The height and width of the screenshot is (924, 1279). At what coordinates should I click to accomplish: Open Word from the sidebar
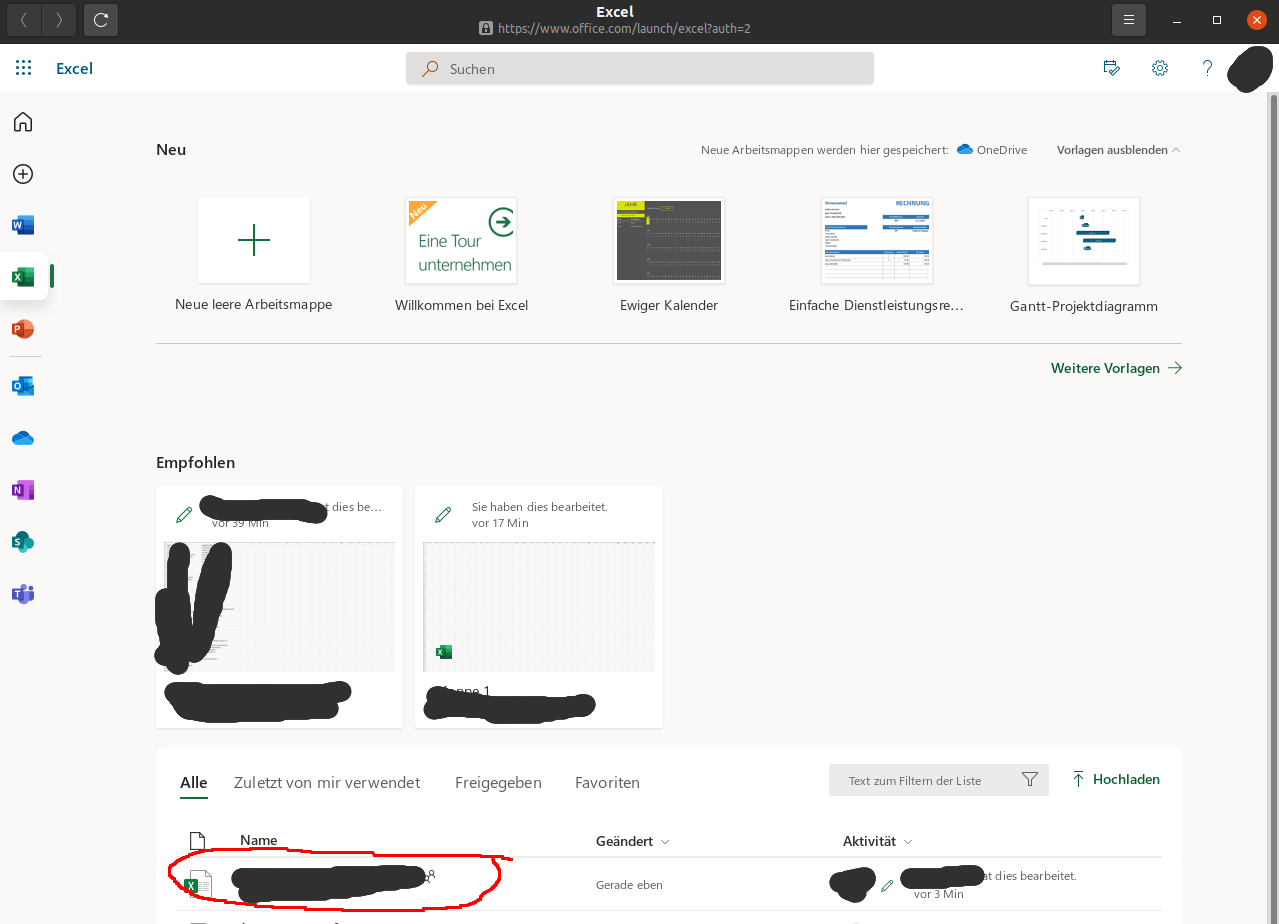[23, 225]
